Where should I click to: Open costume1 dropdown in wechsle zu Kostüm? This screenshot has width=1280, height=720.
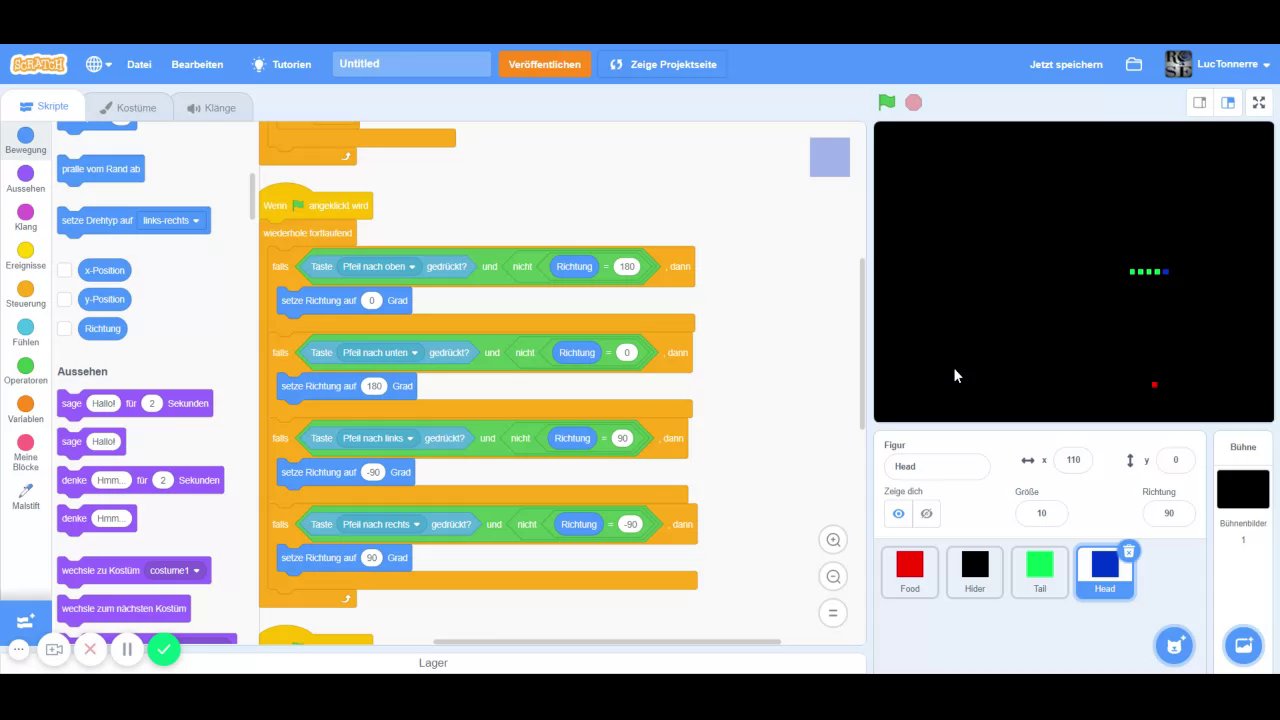click(x=175, y=571)
